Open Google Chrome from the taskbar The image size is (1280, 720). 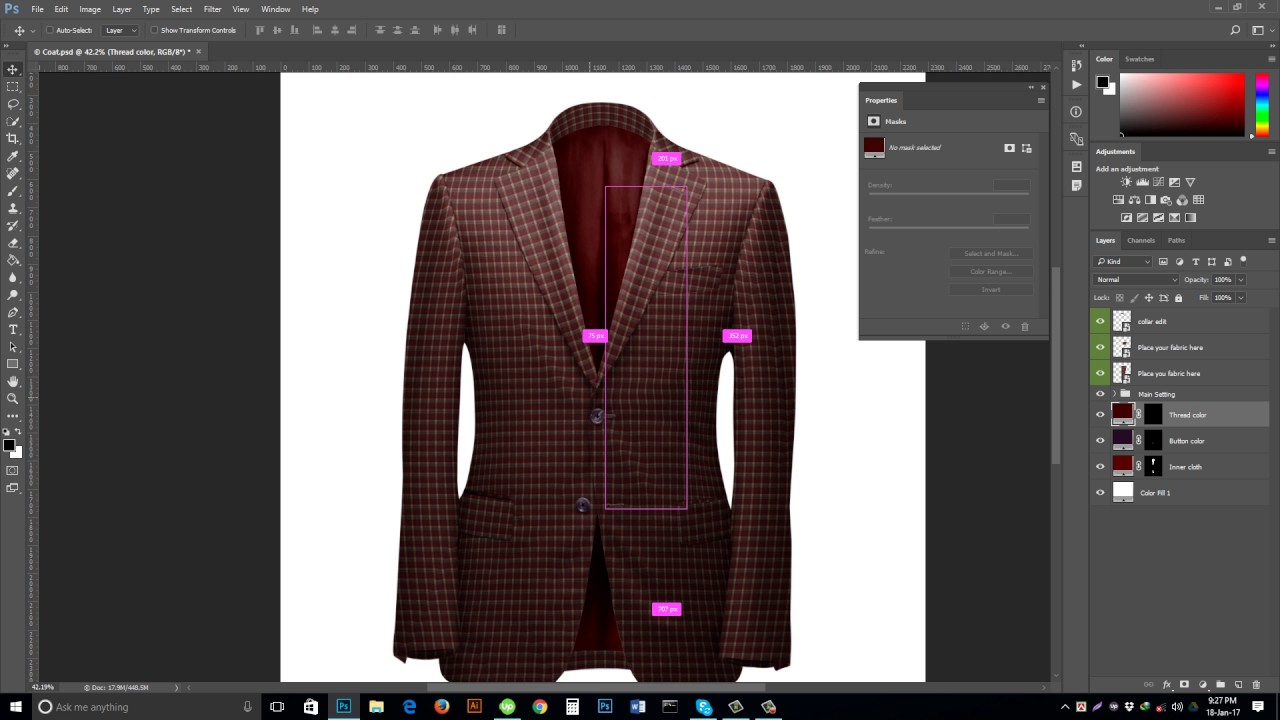click(x=540, y=707)
